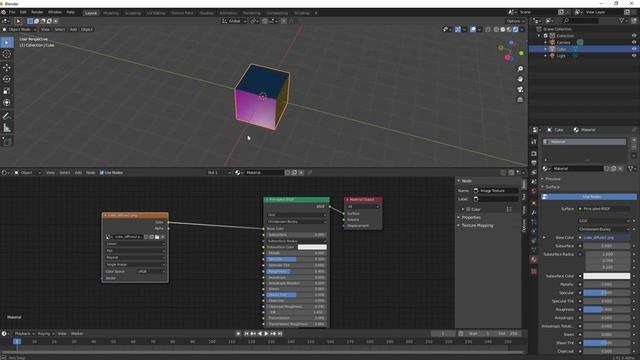Open the Material properties tab icon
Screen dimensions: 640x360
coord(534,260)
